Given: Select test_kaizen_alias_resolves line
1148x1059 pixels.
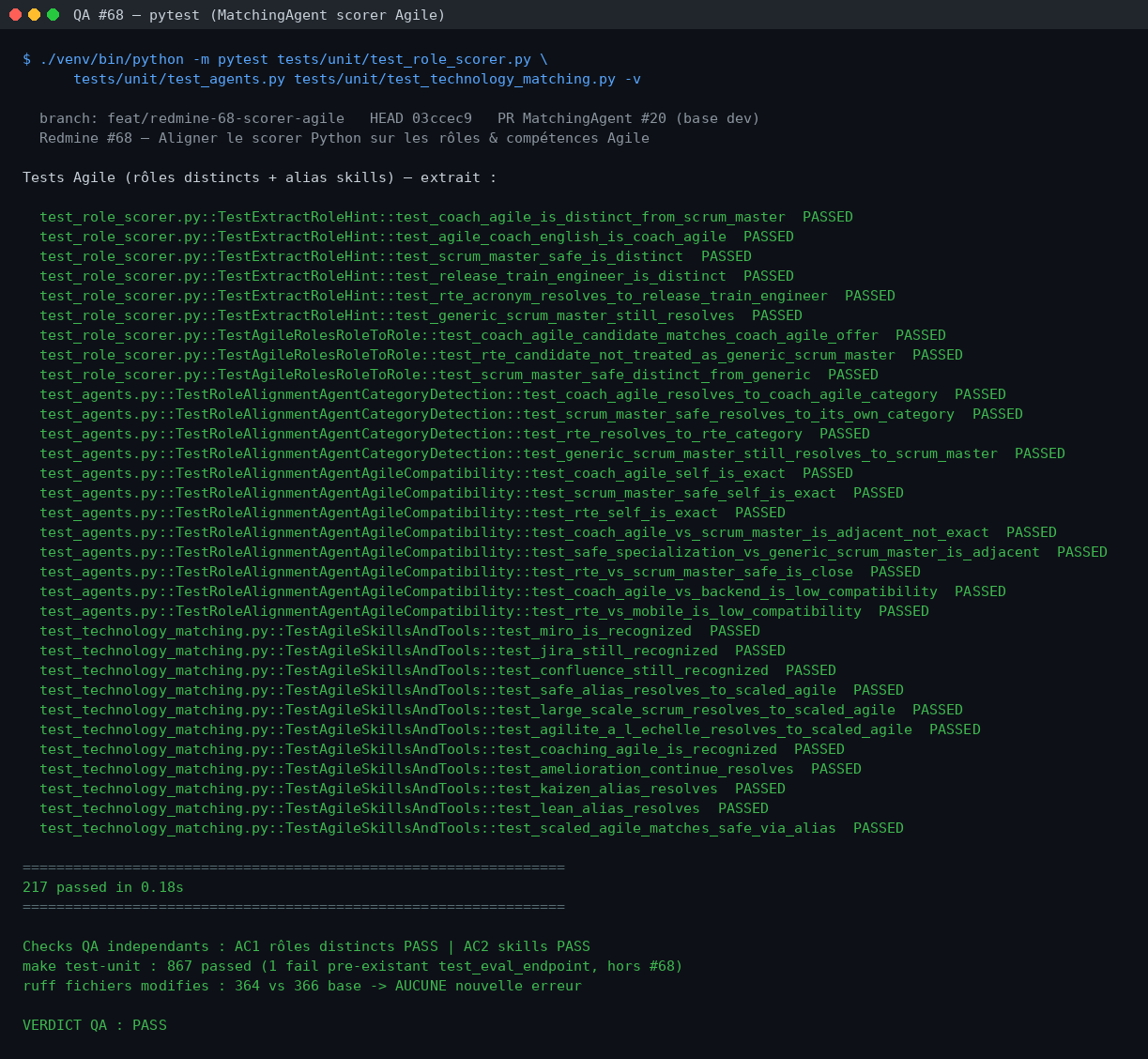Looking at the screenshot, I should (x=412, y=789).
